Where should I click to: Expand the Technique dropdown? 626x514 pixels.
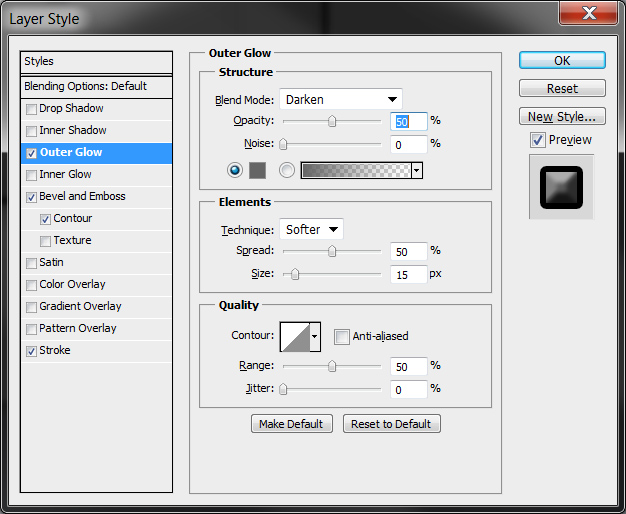click(311, 230)
